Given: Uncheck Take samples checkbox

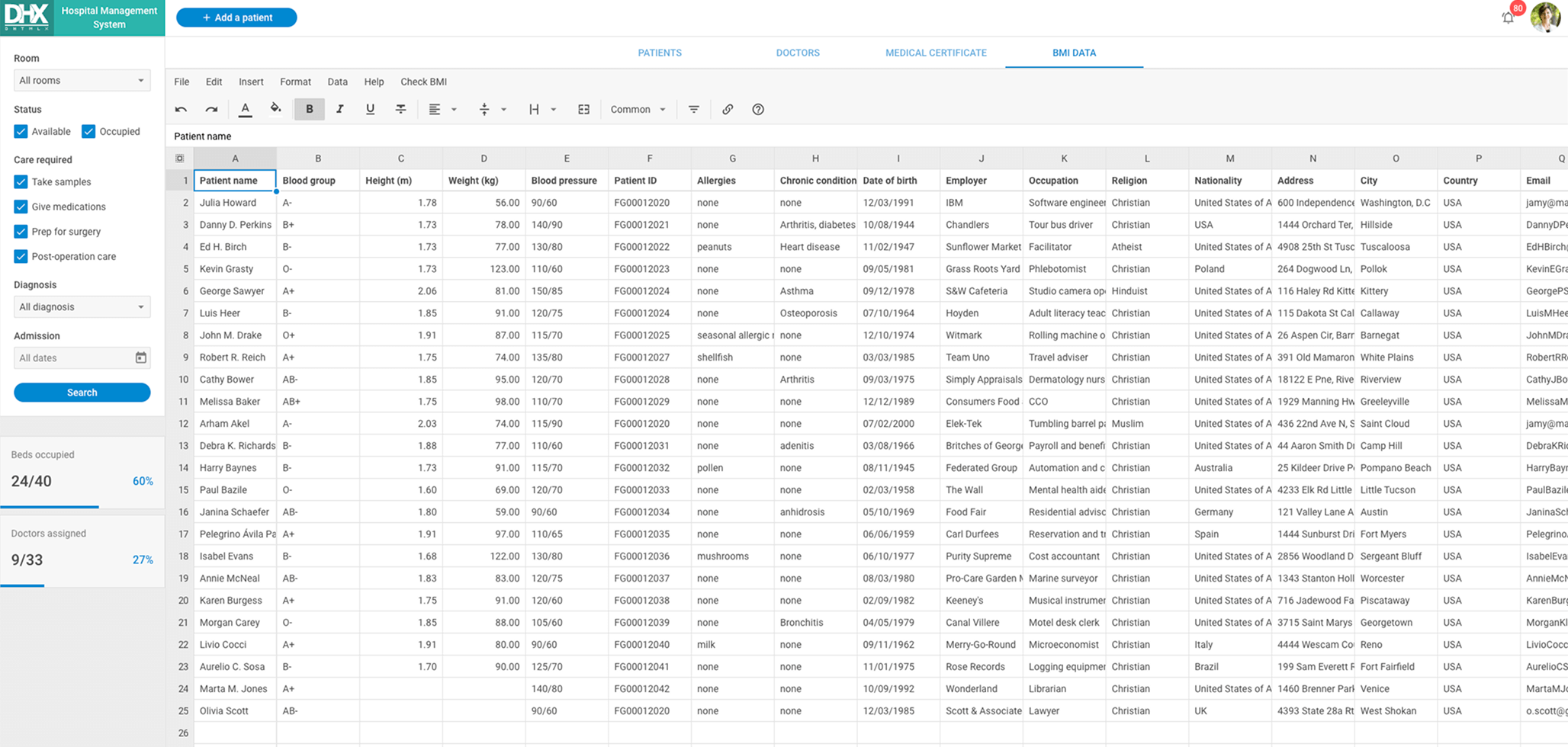Looking at the screenshot, I should point(21,181).
